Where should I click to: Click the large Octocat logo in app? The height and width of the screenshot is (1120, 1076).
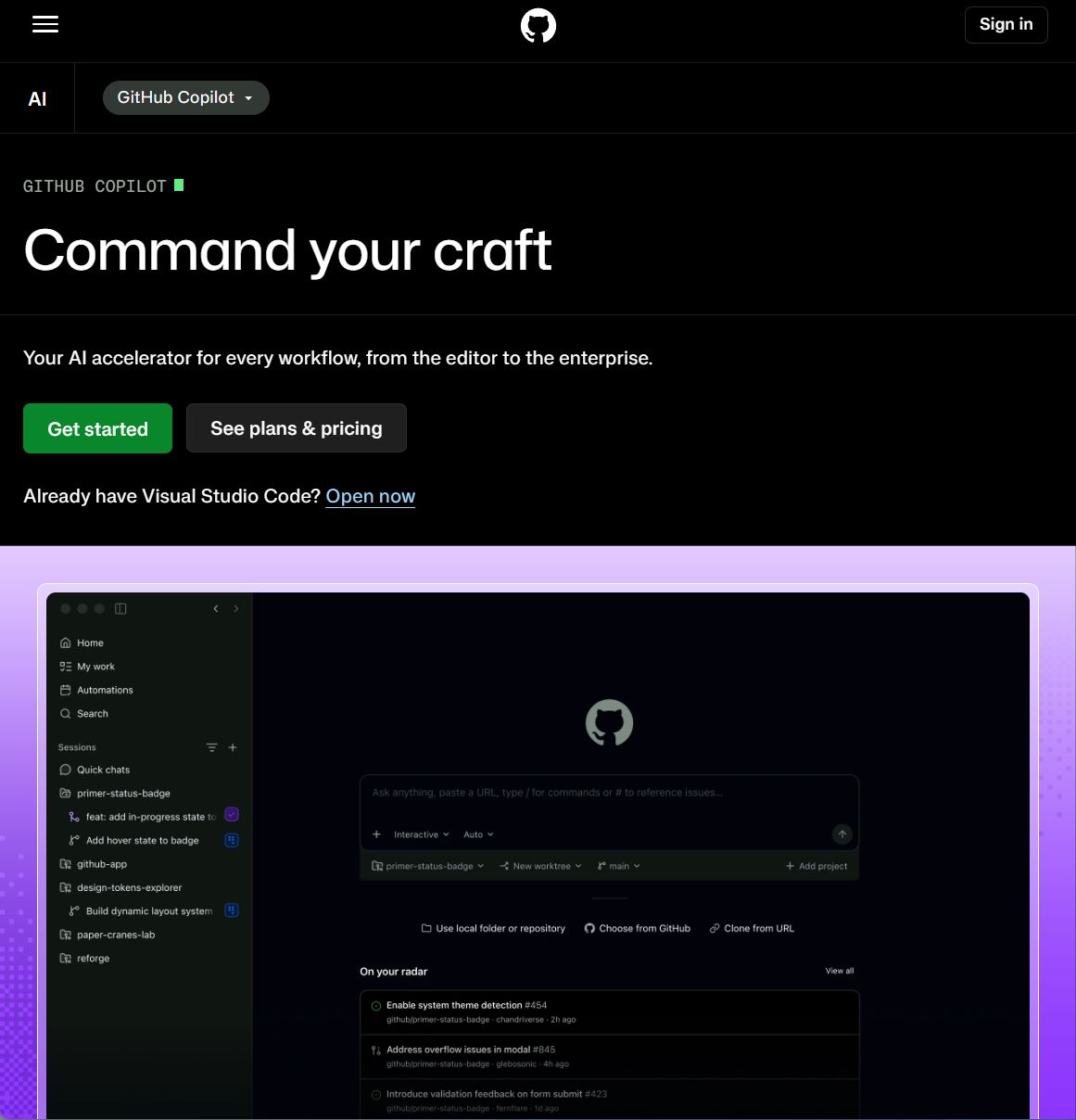pos(609,722)
